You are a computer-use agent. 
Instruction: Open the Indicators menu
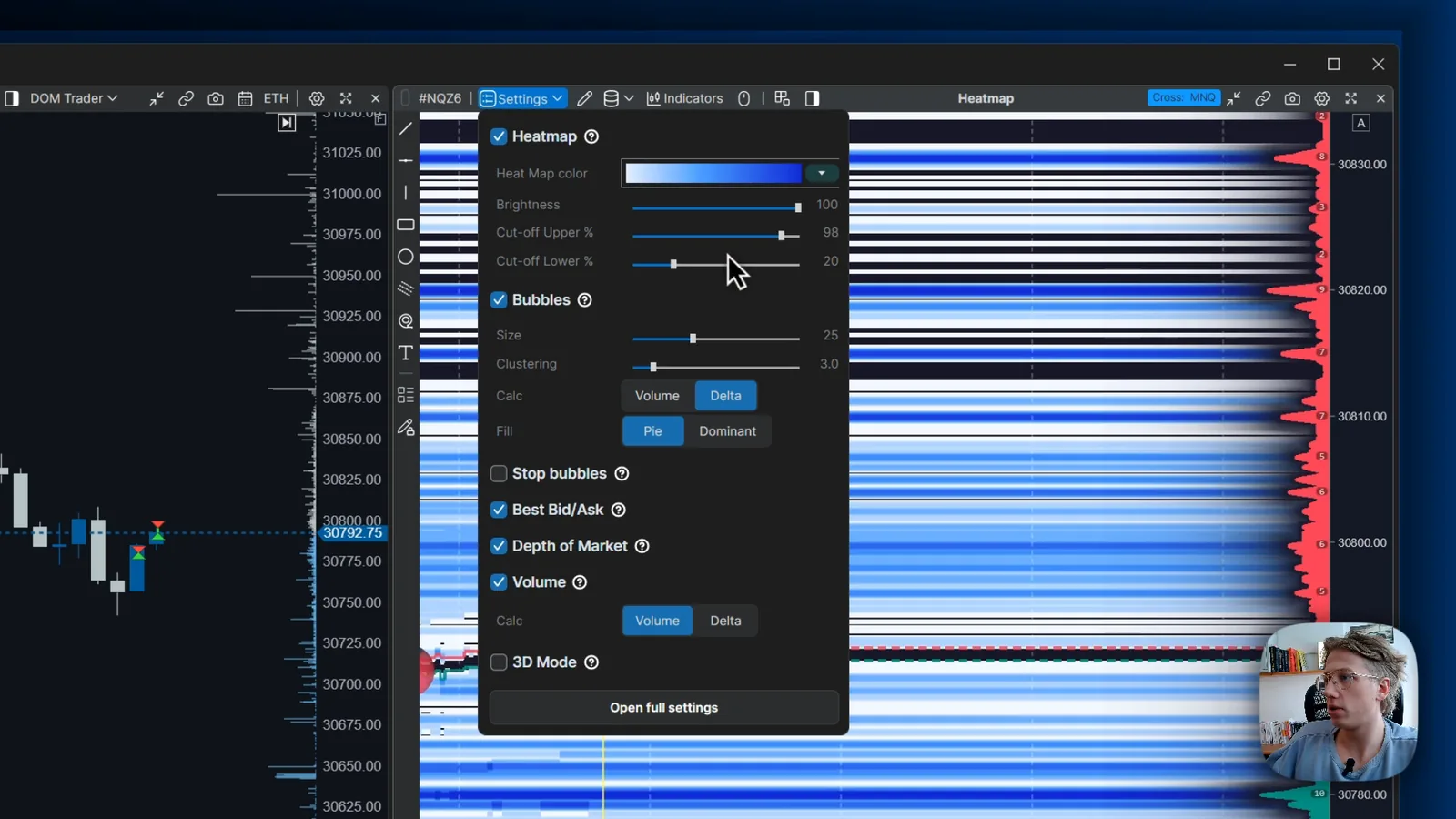pyautogui.click(x=684, y=98)
